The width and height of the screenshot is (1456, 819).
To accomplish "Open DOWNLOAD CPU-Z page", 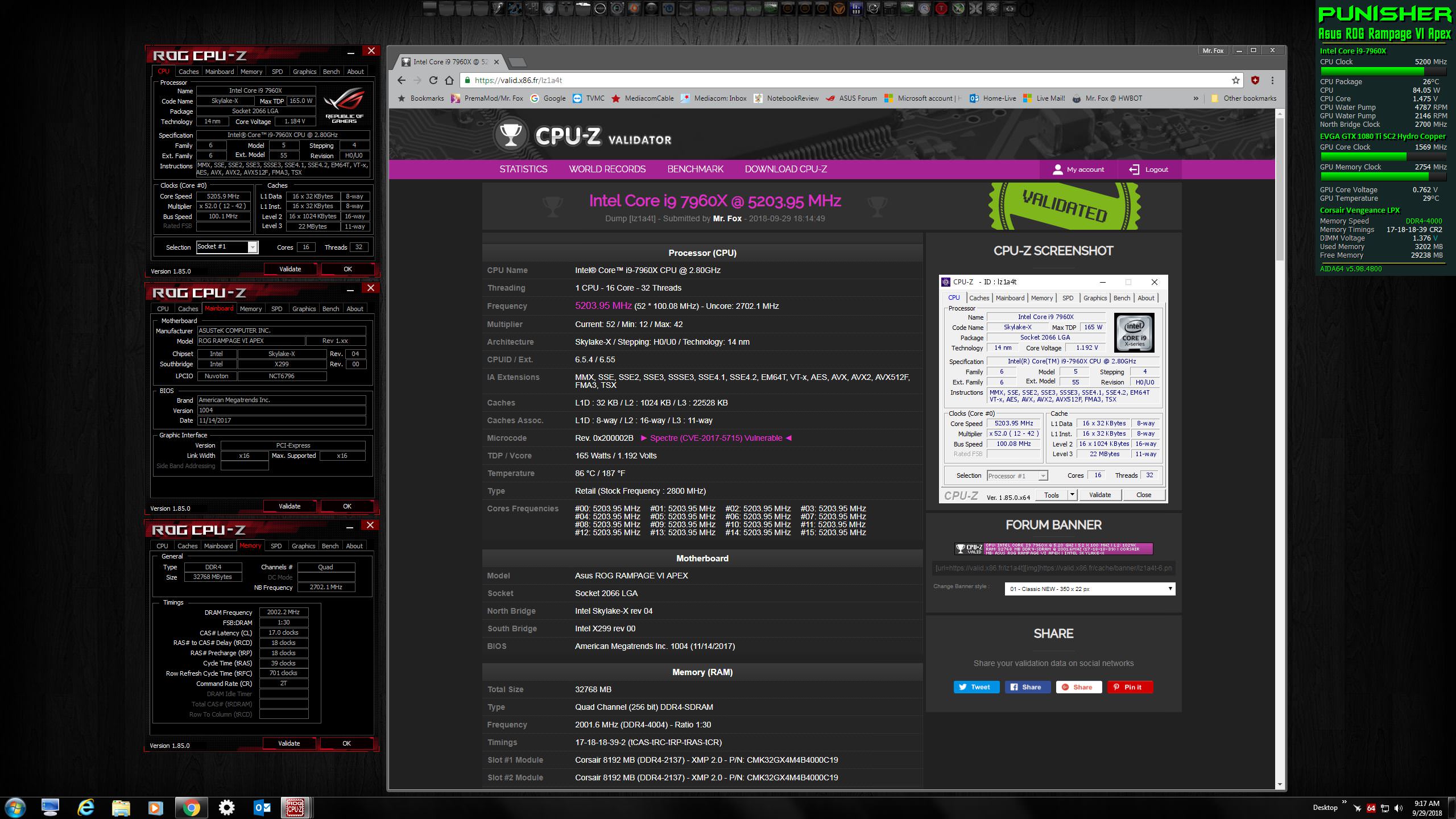I will tap(785, 169).
